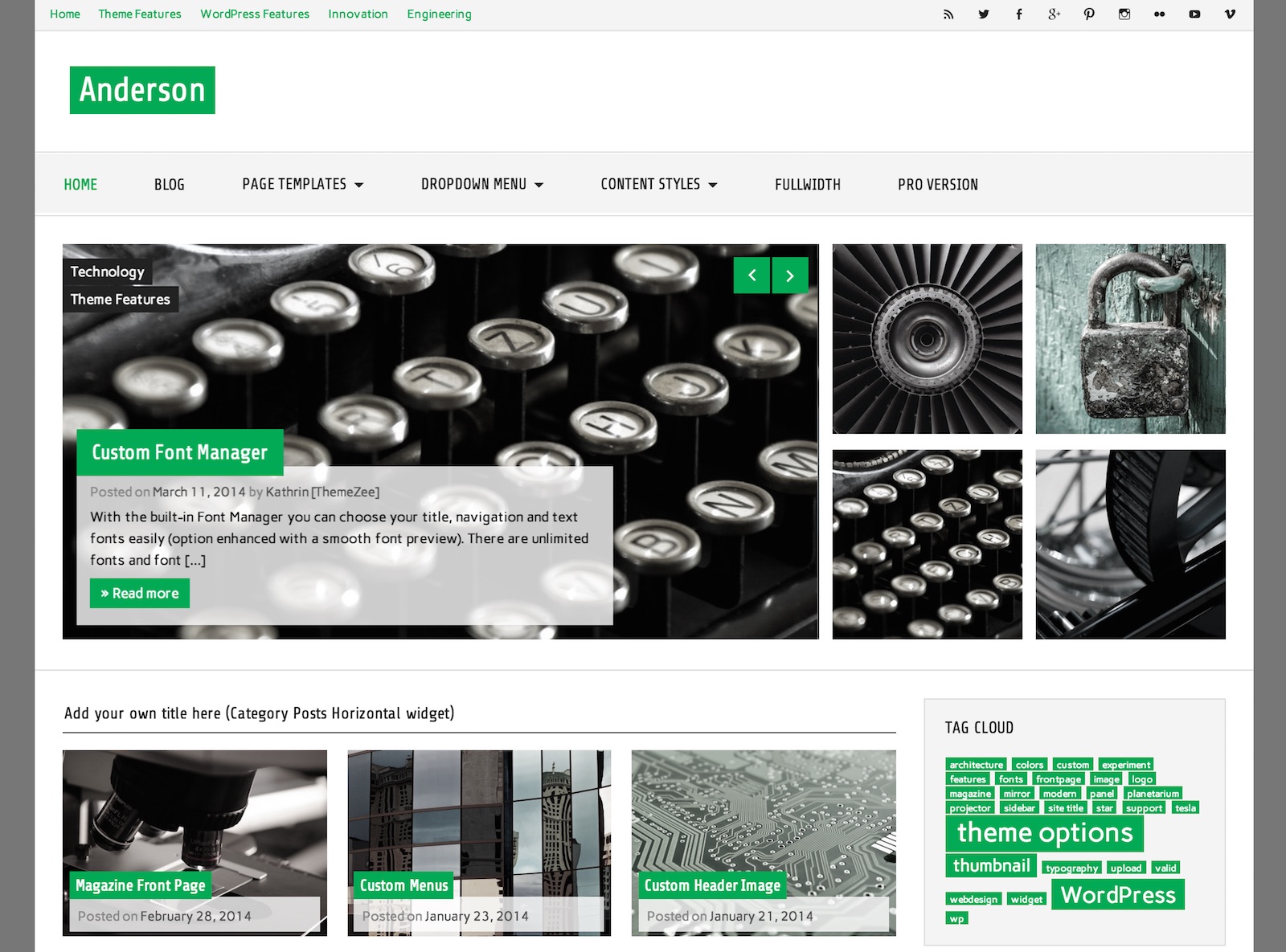Open the Facebook social icon

[x=1019, y=14]
